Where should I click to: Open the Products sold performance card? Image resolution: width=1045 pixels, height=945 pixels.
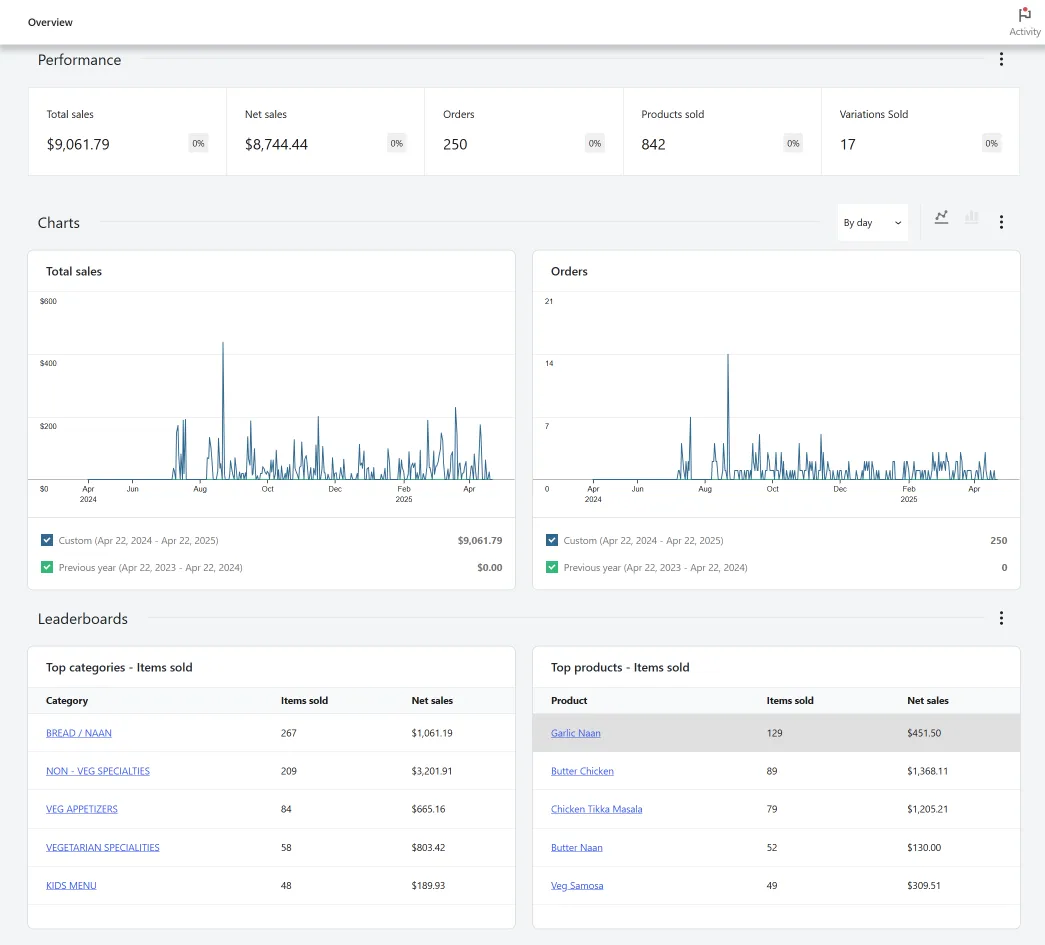(x=722, y=131)
